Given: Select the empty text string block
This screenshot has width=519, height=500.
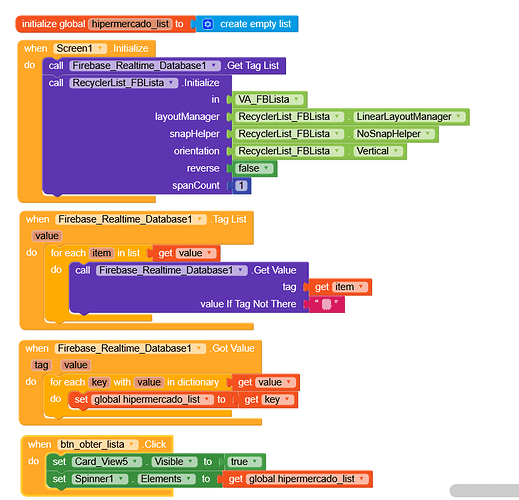Looking at the screenshot, I should click(327, 304).
